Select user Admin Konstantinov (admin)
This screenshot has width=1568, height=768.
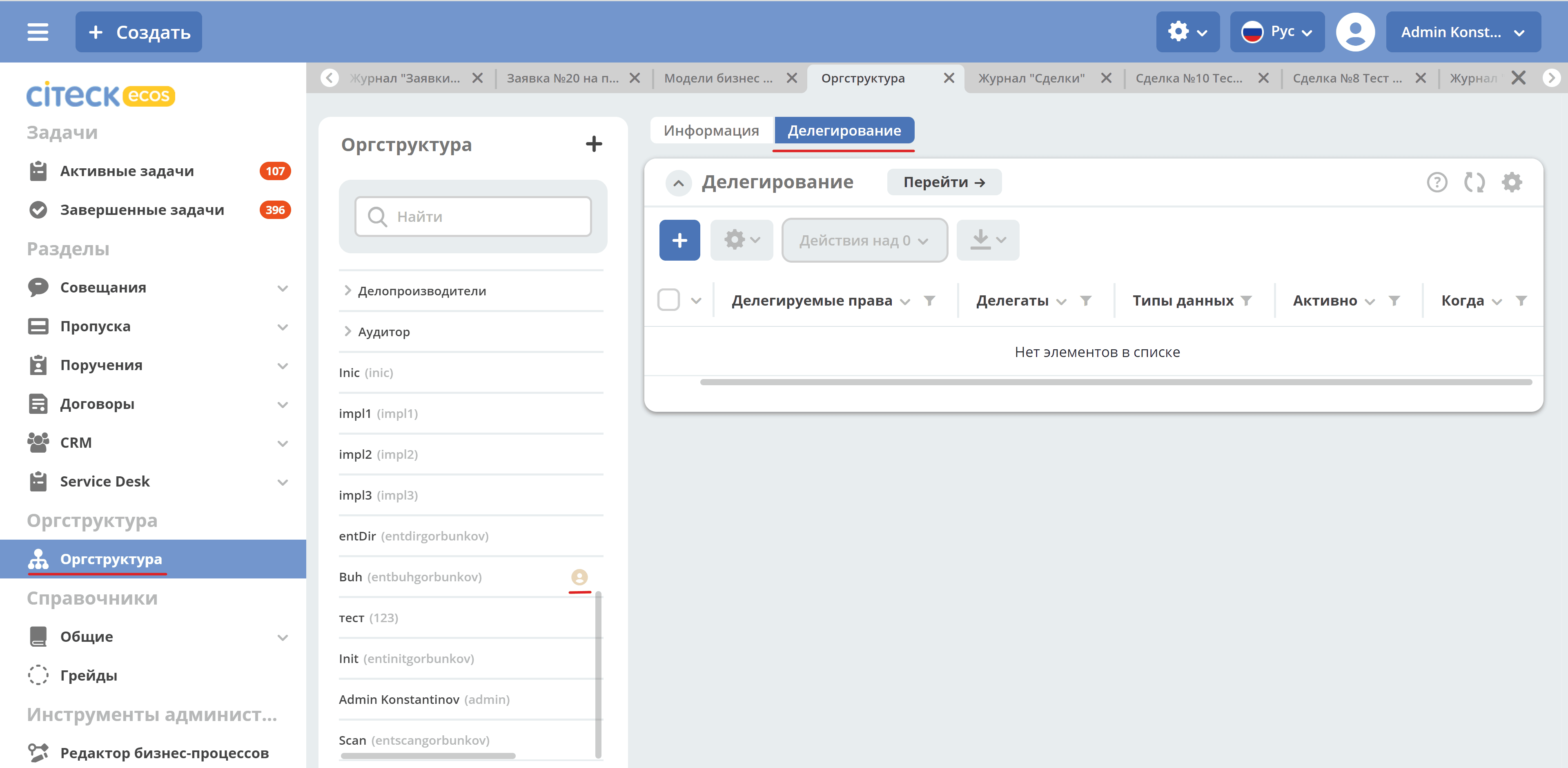coord(471,699)
